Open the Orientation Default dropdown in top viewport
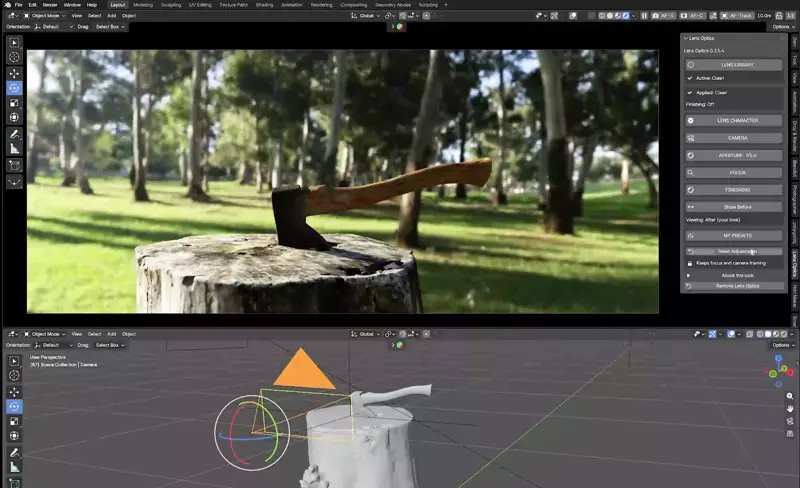 (54, 27)
